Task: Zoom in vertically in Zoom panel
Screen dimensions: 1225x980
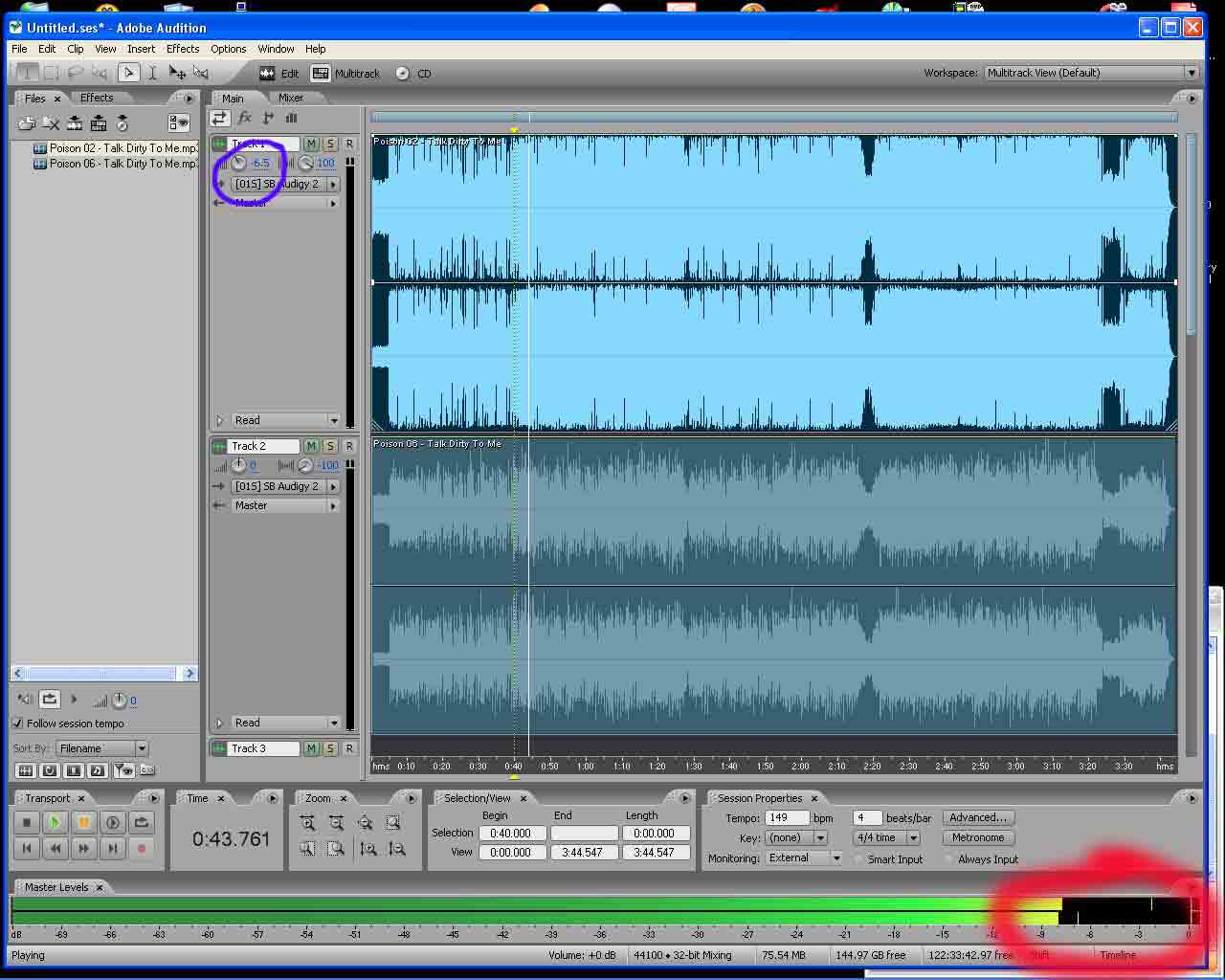Action: point(368,849)
